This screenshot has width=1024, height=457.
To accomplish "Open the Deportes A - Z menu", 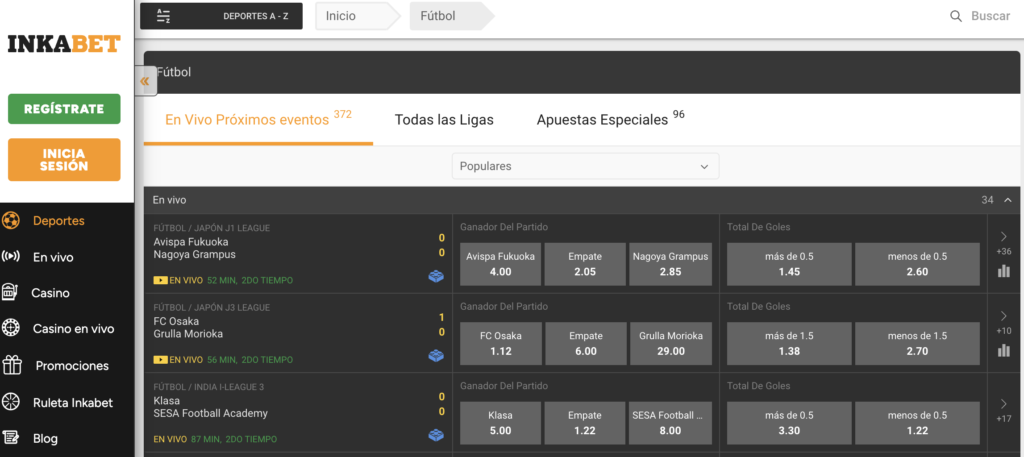I will pyautogui.click(x=221, y=16).
